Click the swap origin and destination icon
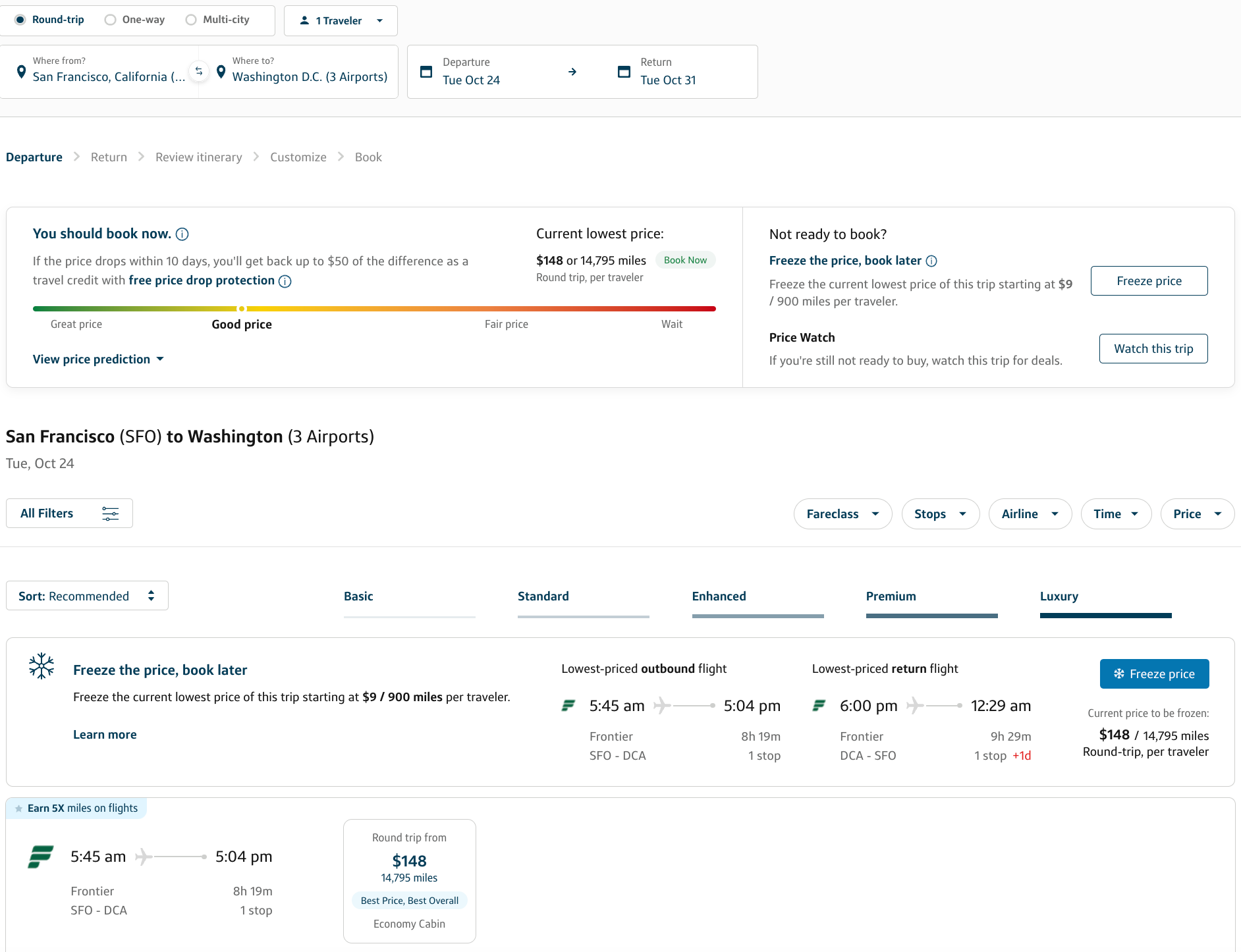The height and width of the screenshot is (952, 1241). pyautogui.click(x=199, y=71)
